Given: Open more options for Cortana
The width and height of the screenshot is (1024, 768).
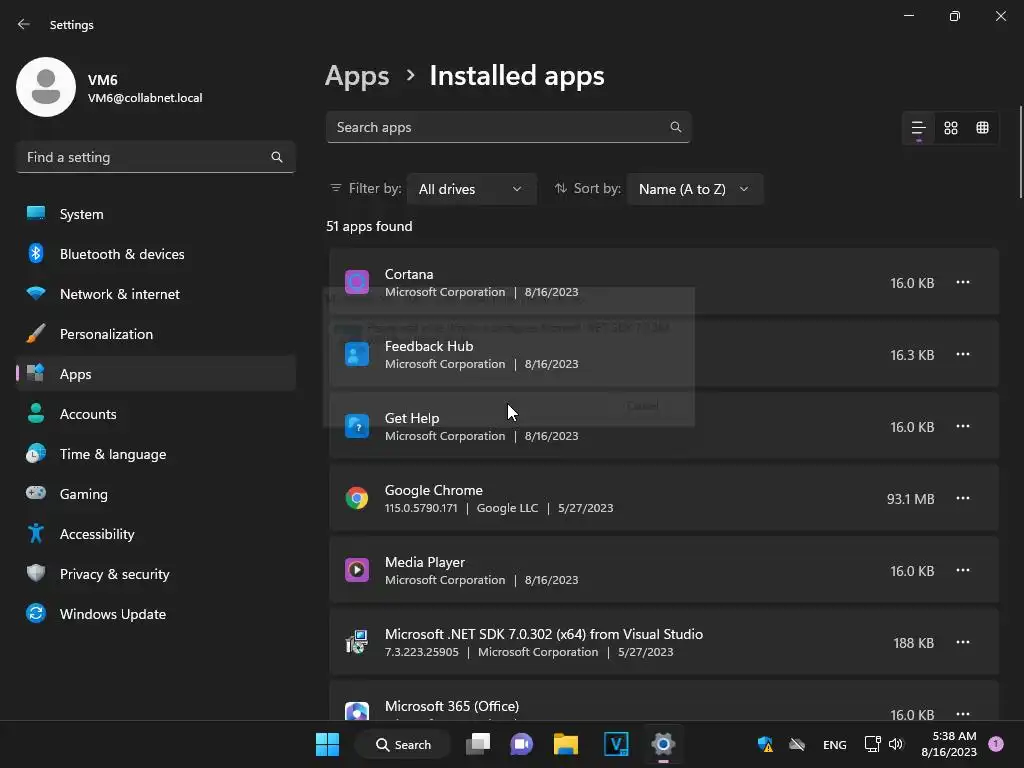Looking at the screenshot, I should (x=963, y=282).
